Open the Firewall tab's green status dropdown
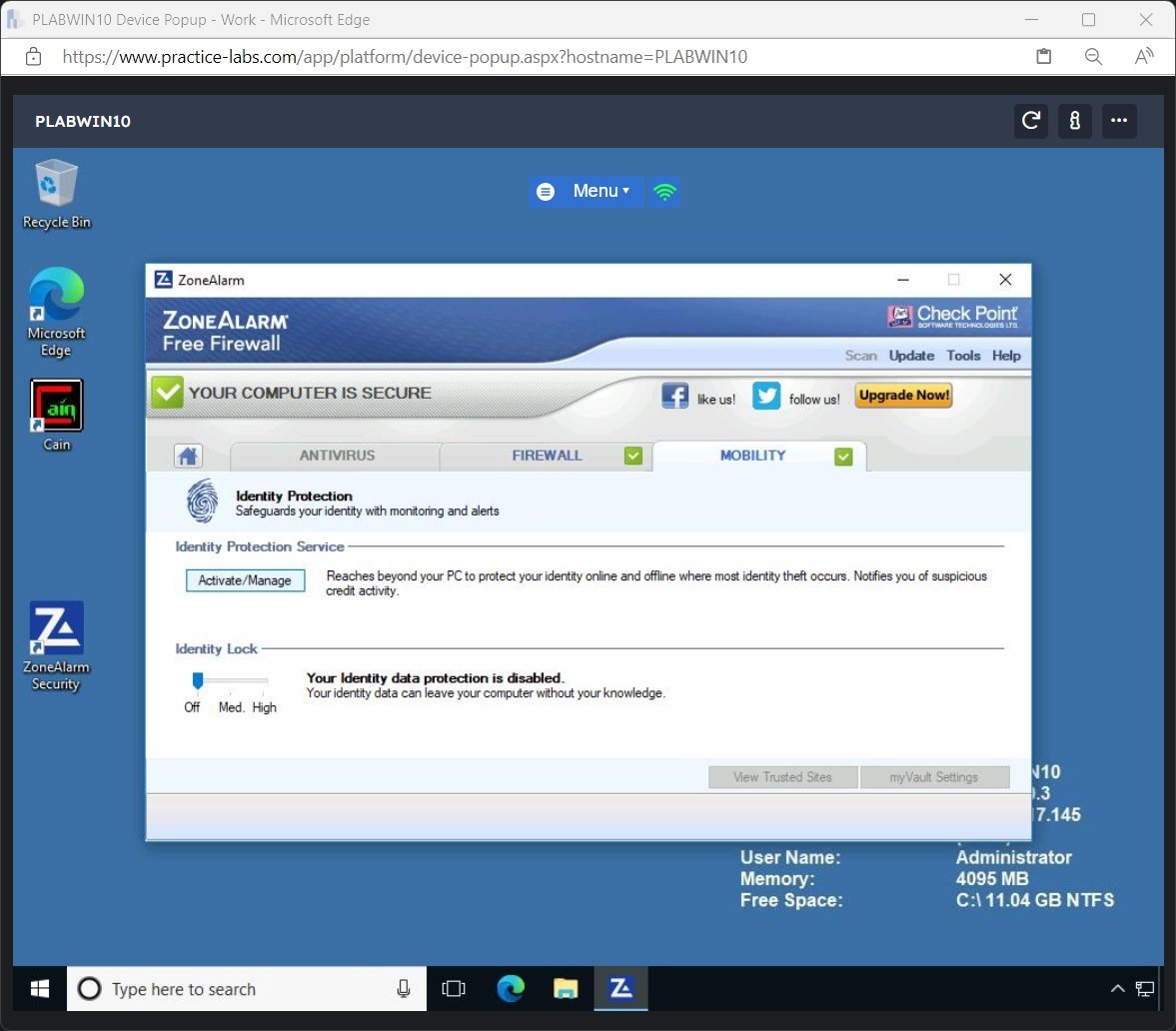The image size is (1176, 1031). coord(633,455)
